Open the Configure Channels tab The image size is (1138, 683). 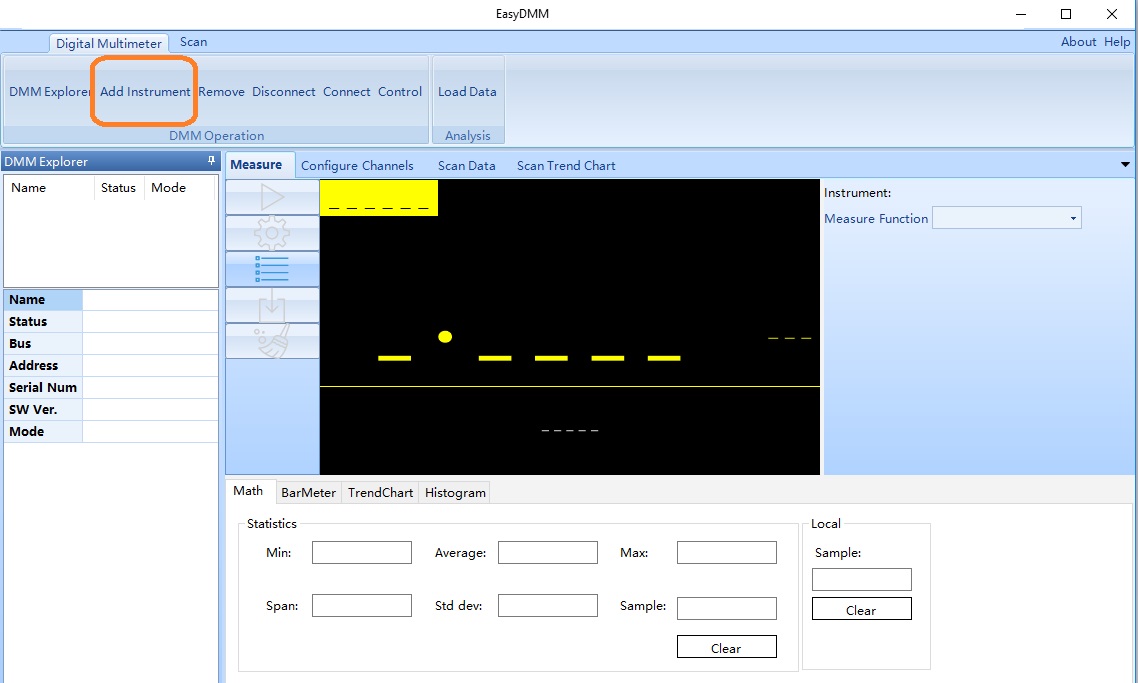357,166
